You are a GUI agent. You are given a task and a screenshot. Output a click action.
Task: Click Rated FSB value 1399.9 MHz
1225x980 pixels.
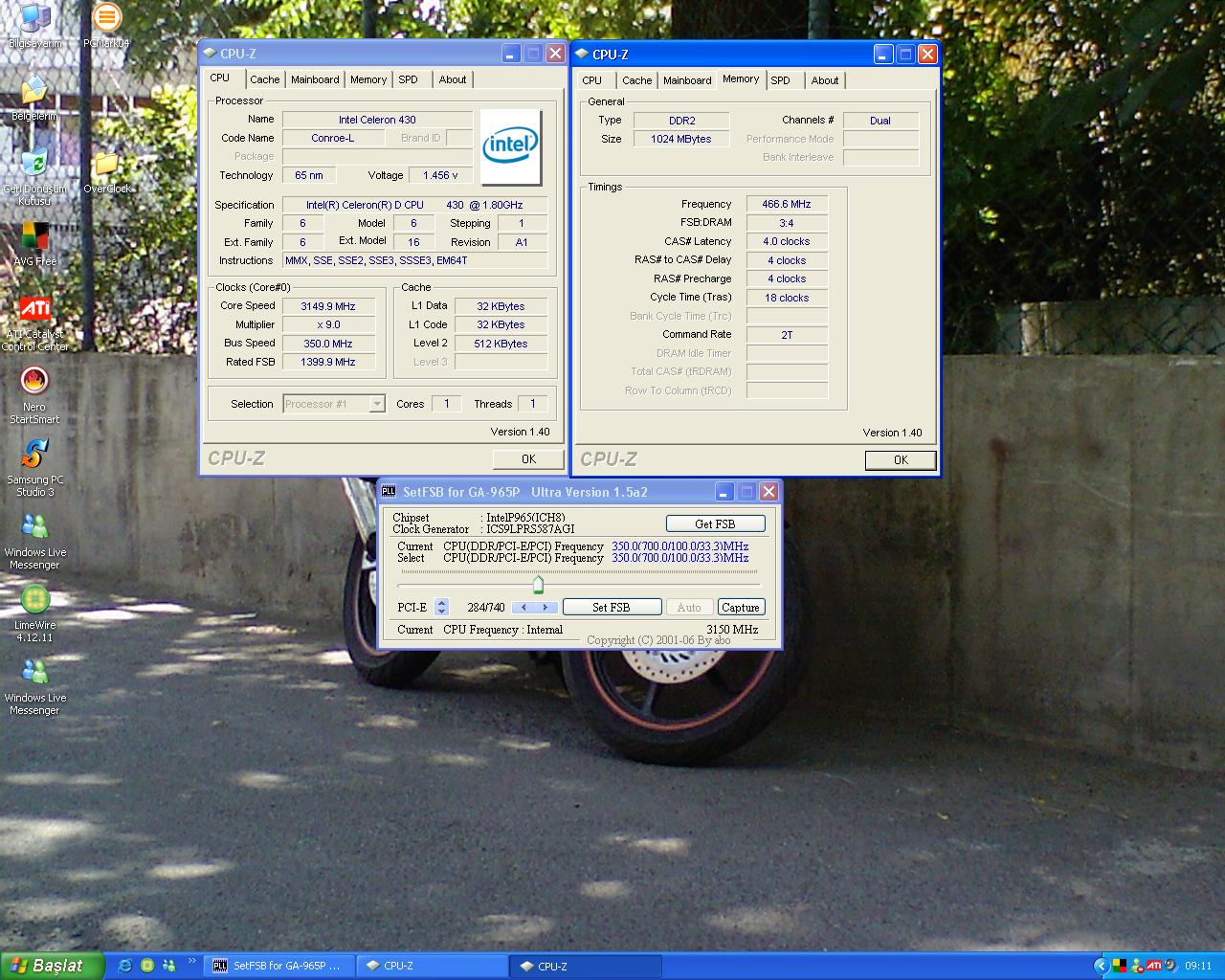[328, 362]
